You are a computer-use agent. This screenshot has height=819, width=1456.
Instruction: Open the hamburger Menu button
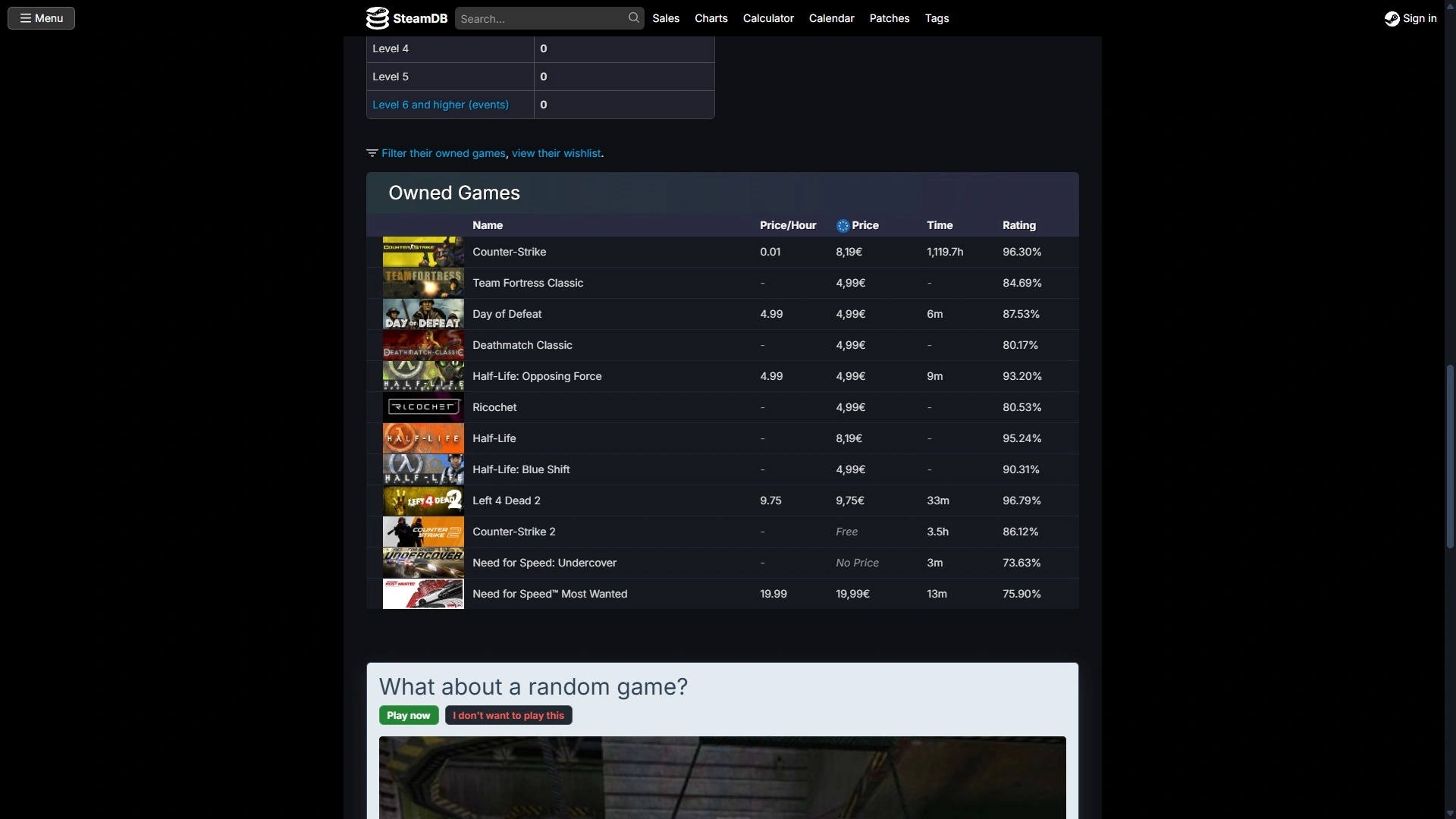tap(41, 18)
